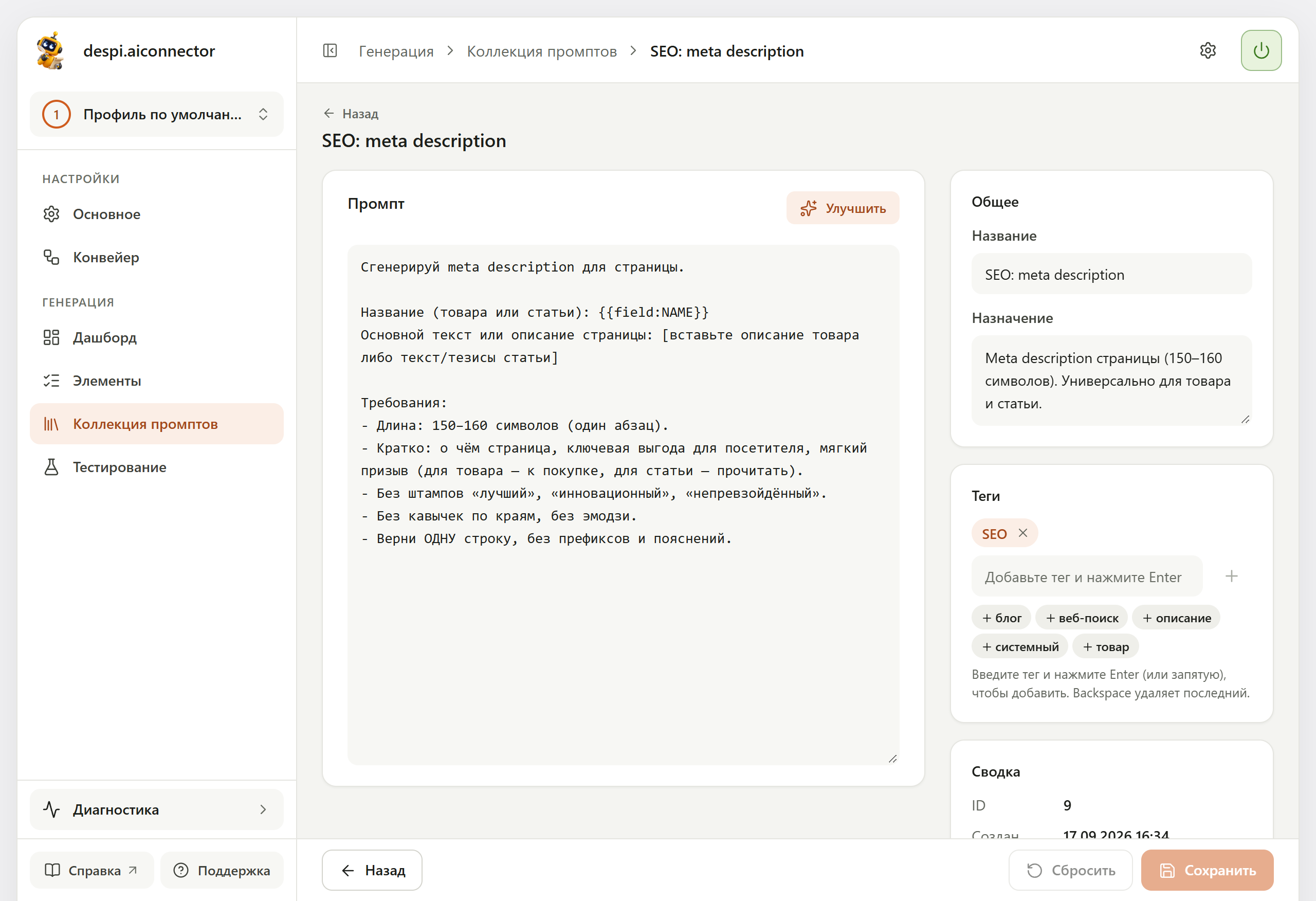Click the Название input field
This screenshot has height=901, width=1316.
coord(1111,274)
